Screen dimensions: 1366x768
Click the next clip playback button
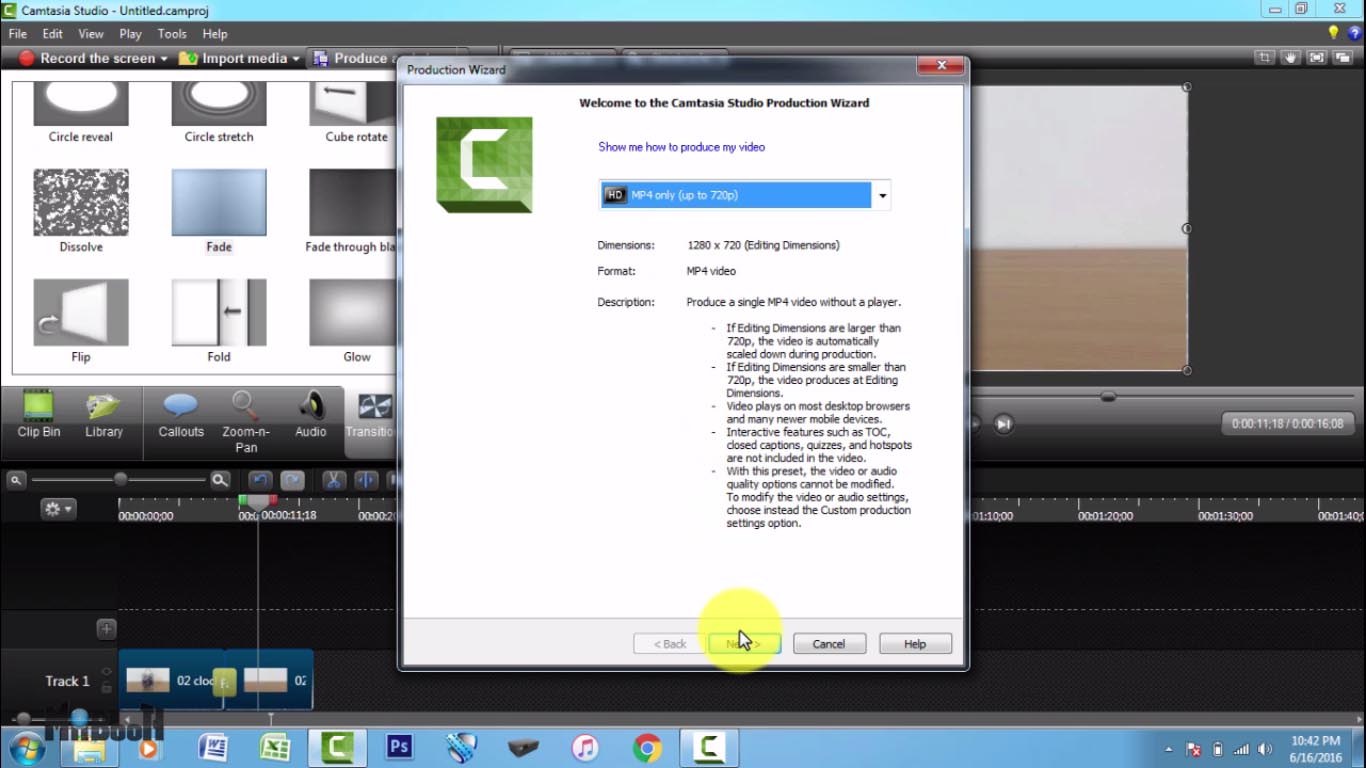click(x=1004, y=424)
